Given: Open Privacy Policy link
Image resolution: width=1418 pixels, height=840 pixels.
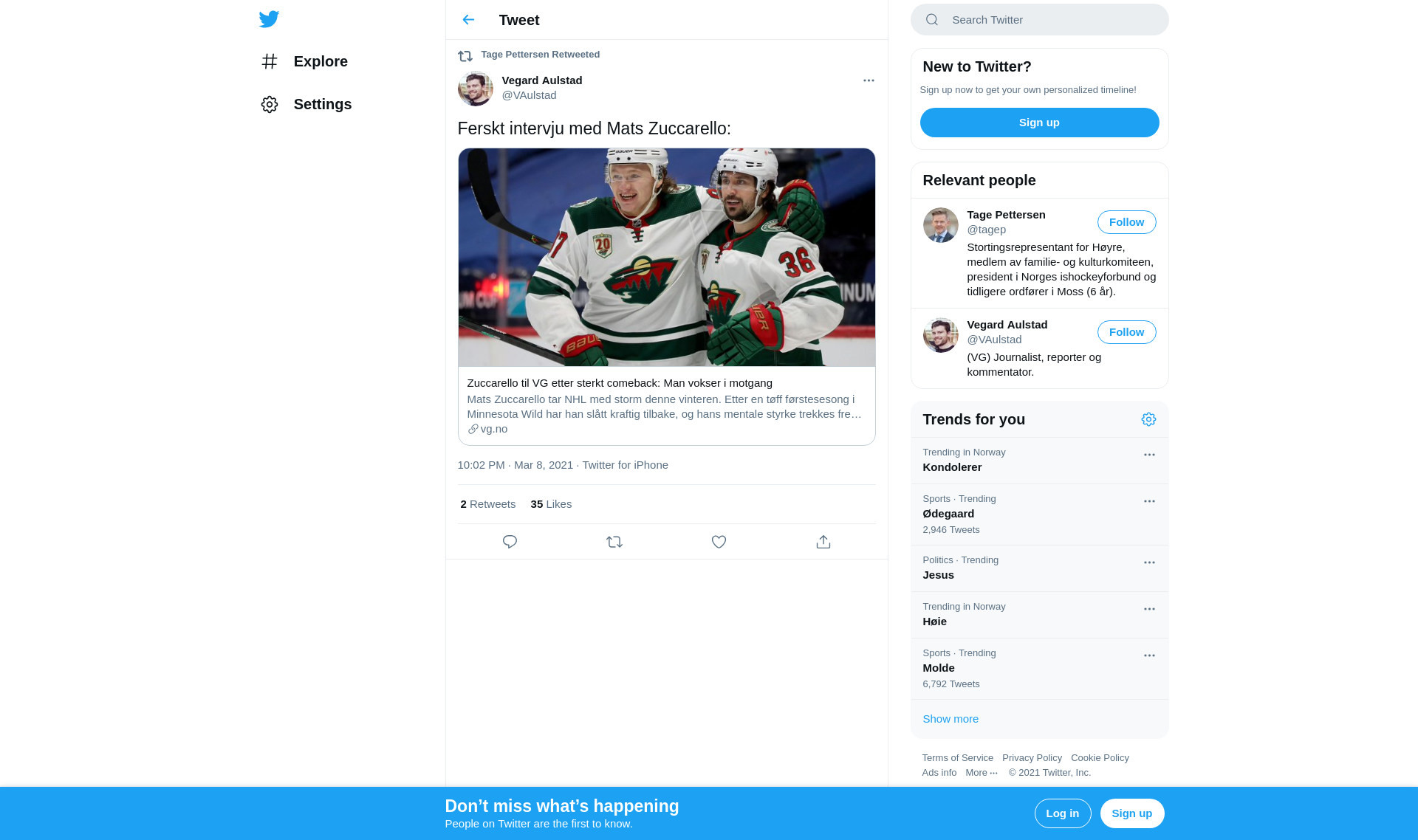Looking at the screenshot, I should [1032, 758].
